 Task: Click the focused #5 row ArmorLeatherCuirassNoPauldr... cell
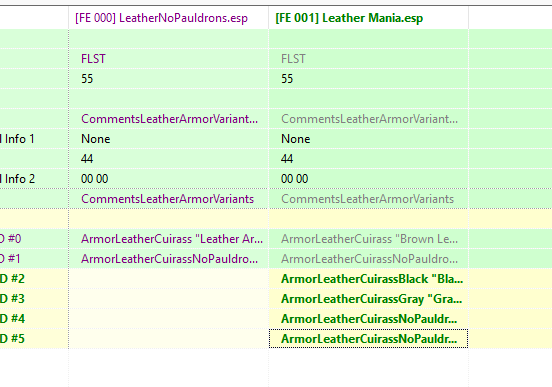tap(368, 339)
